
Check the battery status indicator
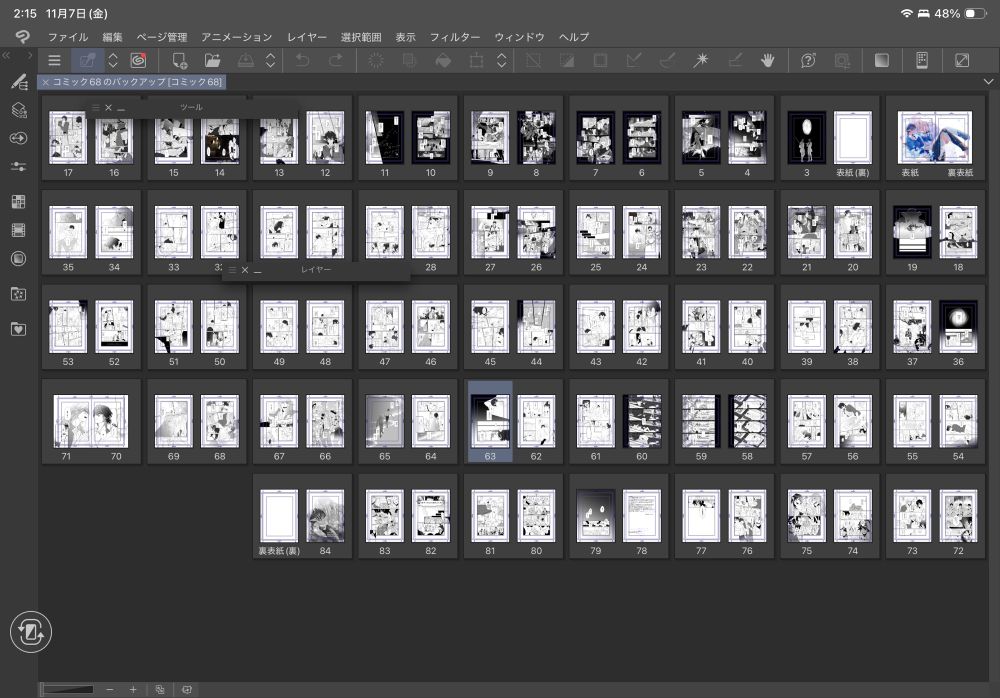pos(975,13)
